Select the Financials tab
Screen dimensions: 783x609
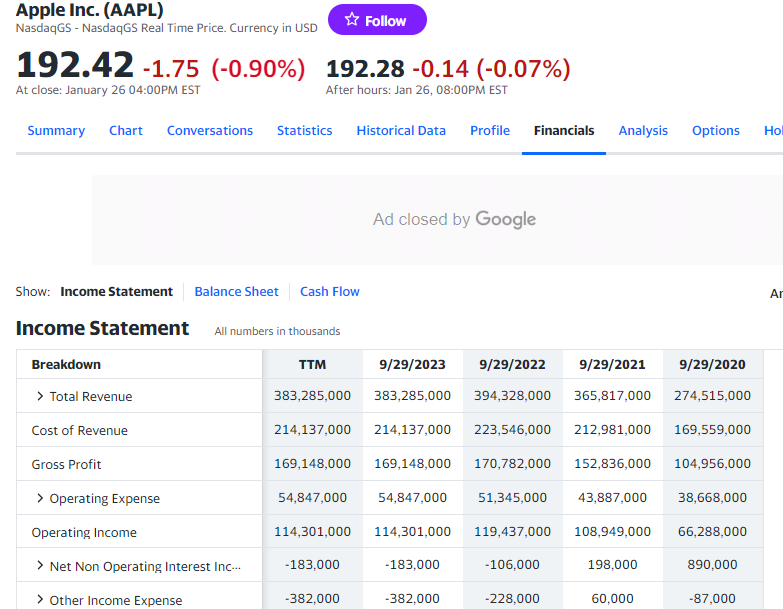[x=564, y=130]
